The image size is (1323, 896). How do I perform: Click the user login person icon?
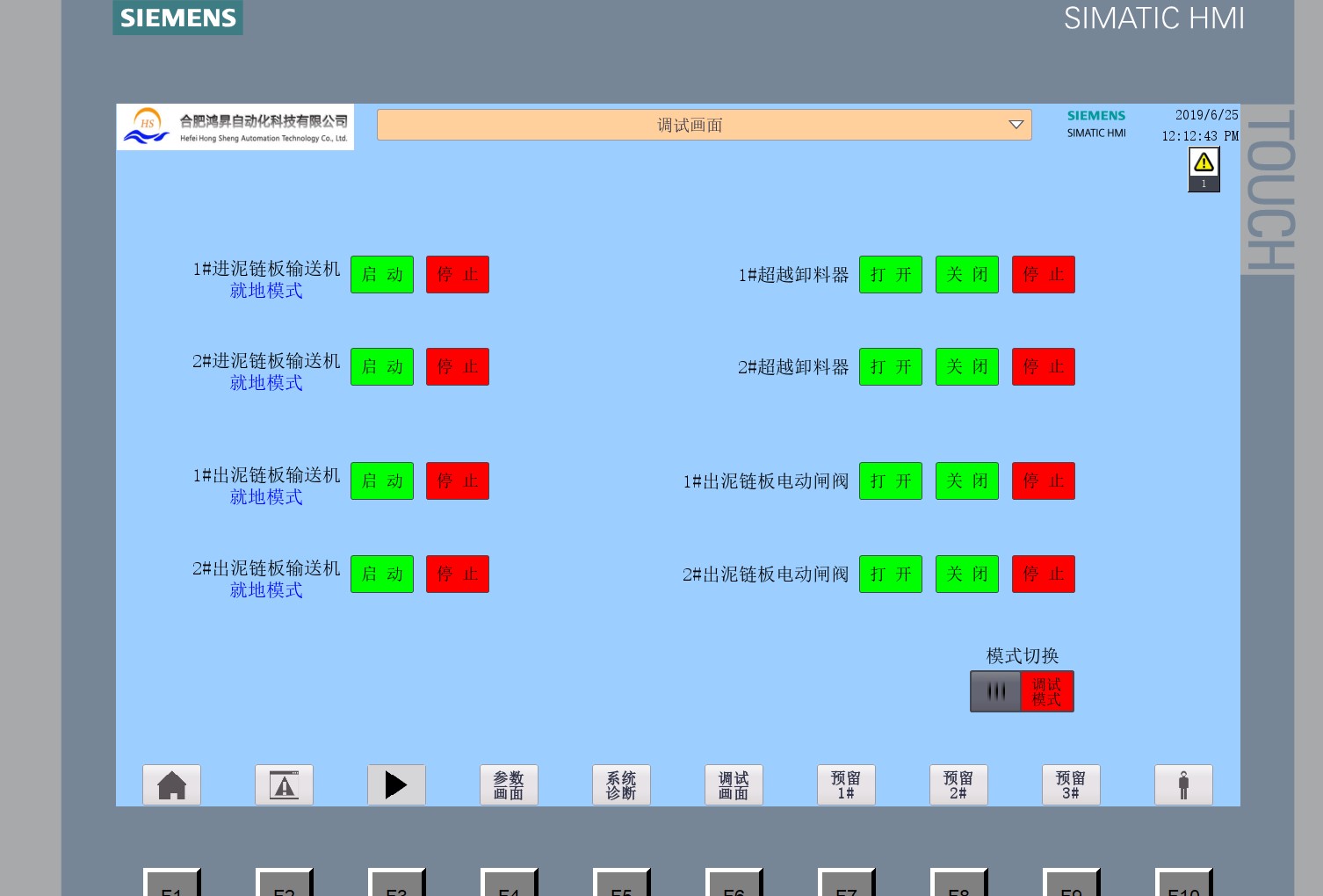pos(1183,784)
